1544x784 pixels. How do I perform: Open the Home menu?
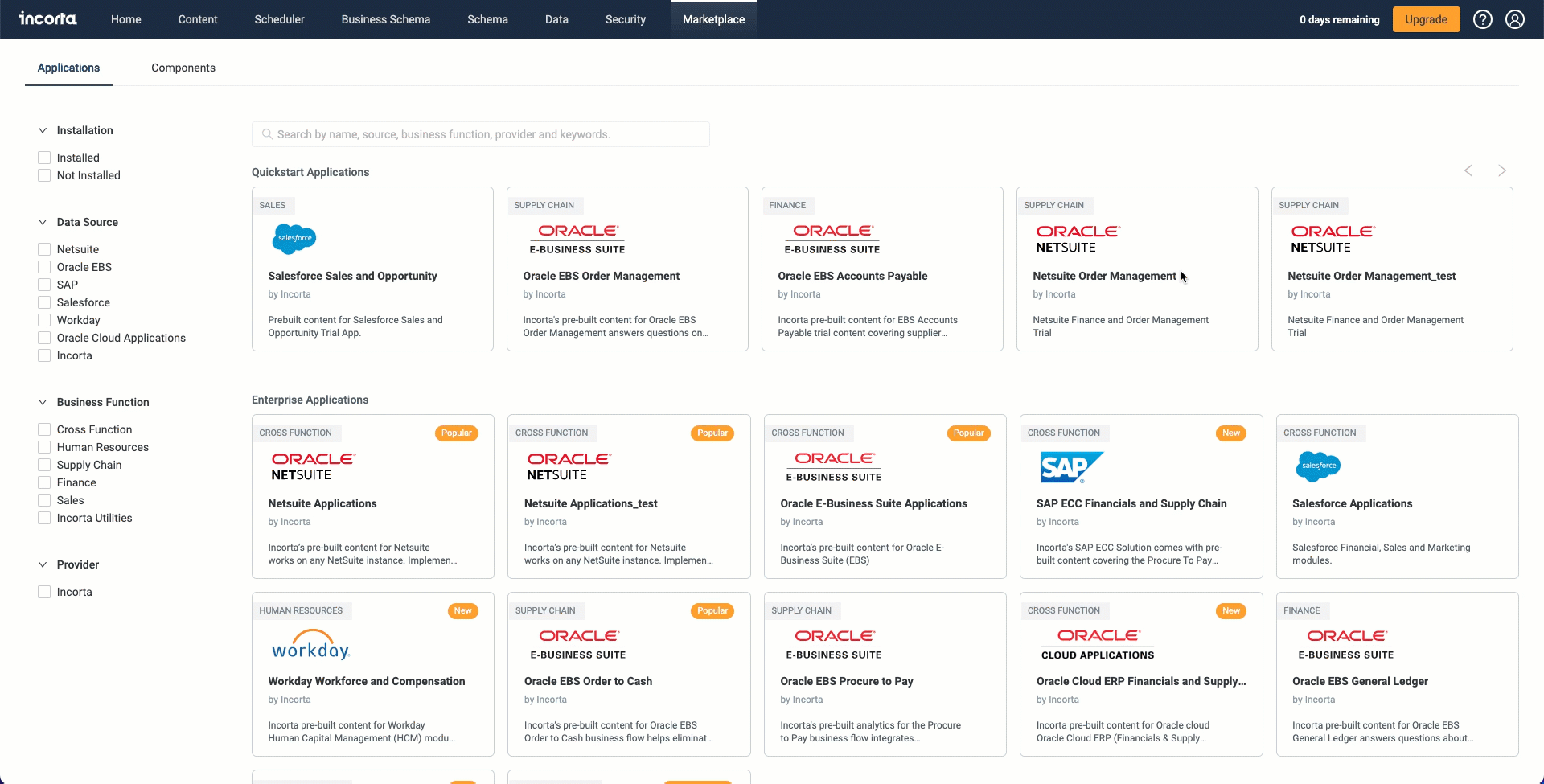[x=126, y=19]
